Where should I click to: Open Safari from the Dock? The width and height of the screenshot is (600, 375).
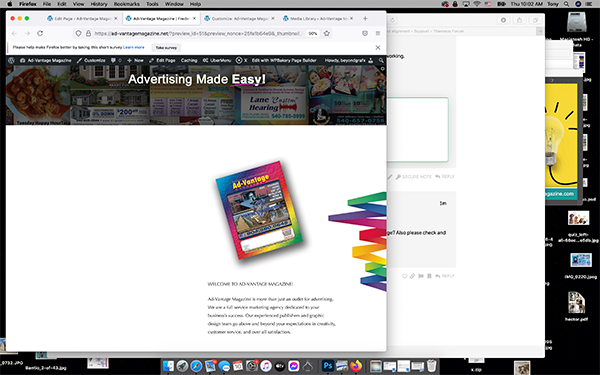[x=196, y=366]
